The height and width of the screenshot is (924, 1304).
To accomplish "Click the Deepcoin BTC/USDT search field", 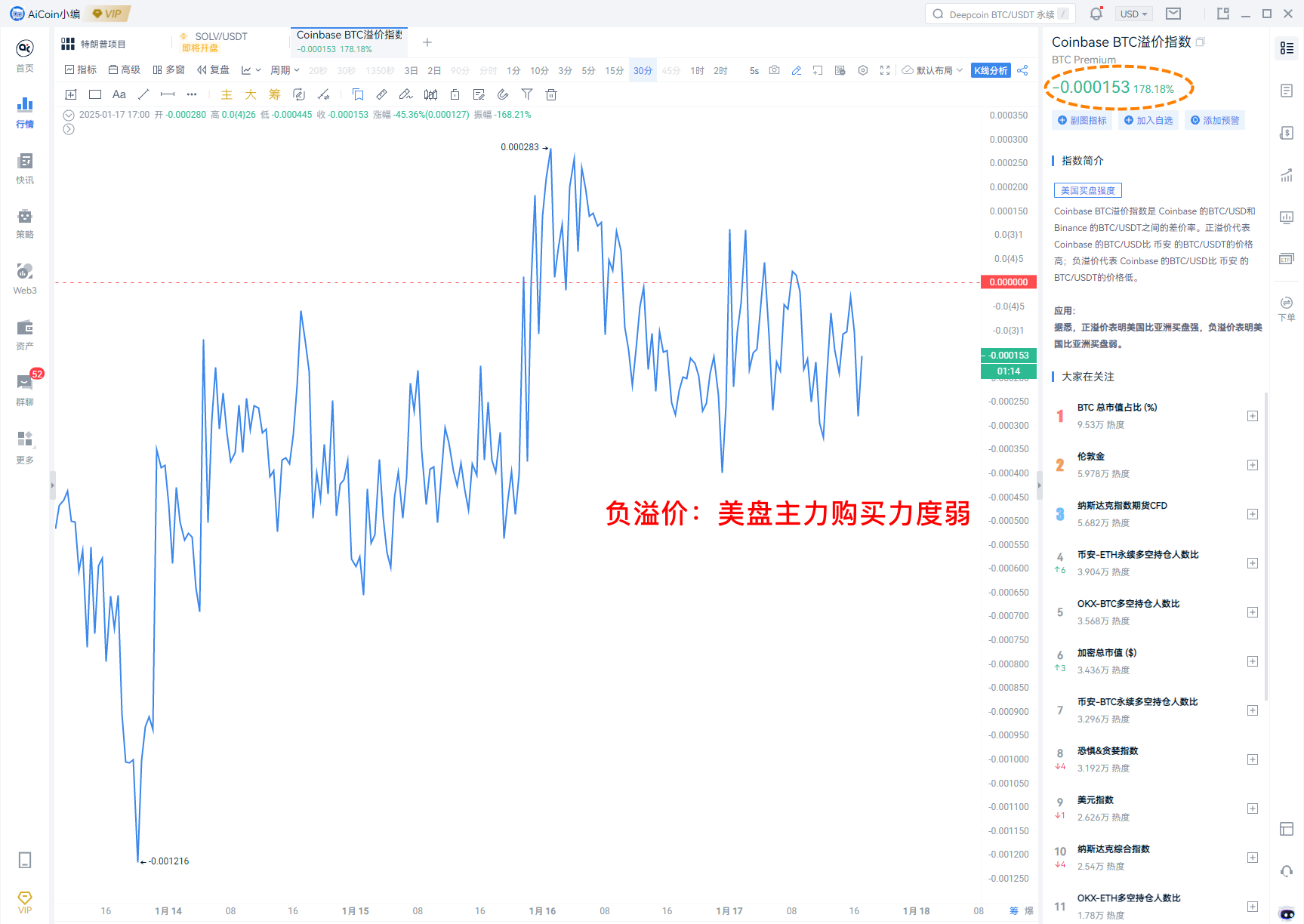I will [1000, 14].
